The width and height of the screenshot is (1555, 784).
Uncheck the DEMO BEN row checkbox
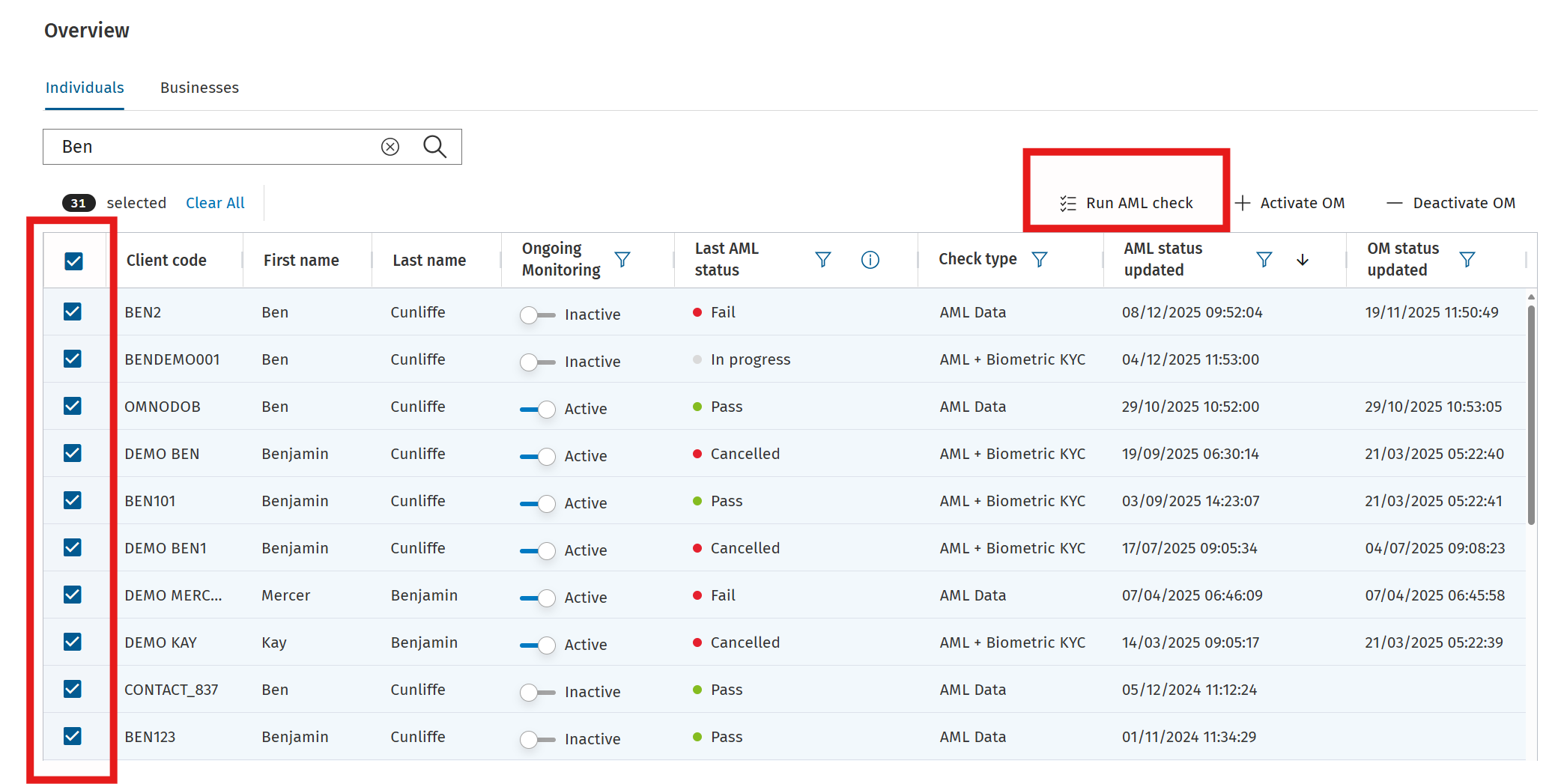point(73,453)
